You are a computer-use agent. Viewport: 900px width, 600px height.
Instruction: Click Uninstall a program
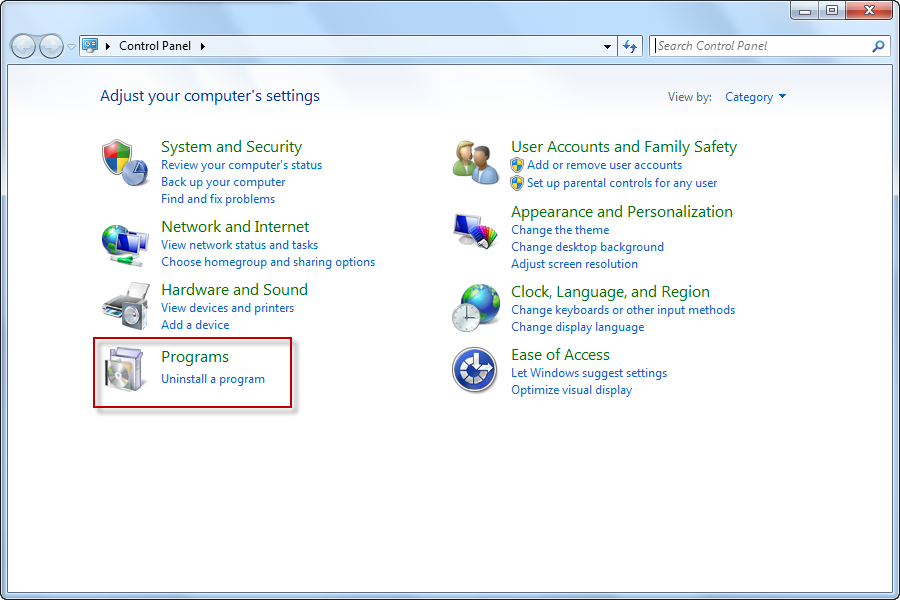[x=213, y=380]
